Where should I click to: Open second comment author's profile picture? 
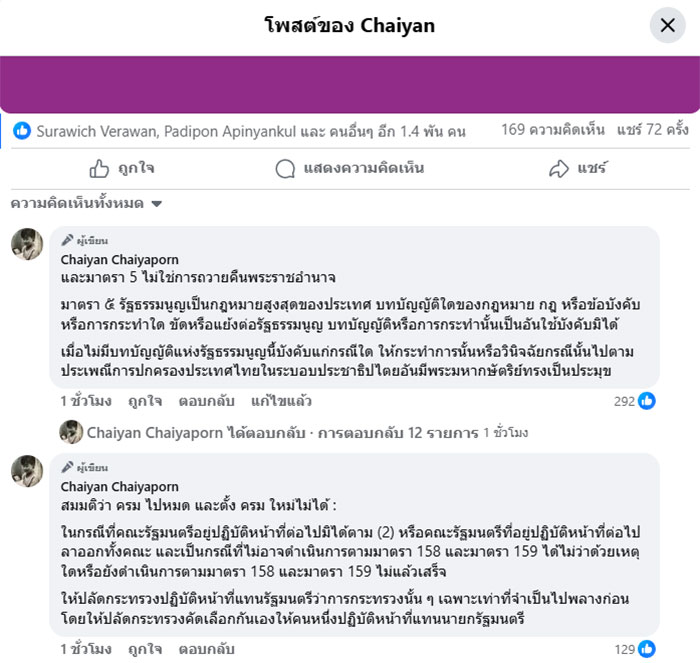[27, 471]
